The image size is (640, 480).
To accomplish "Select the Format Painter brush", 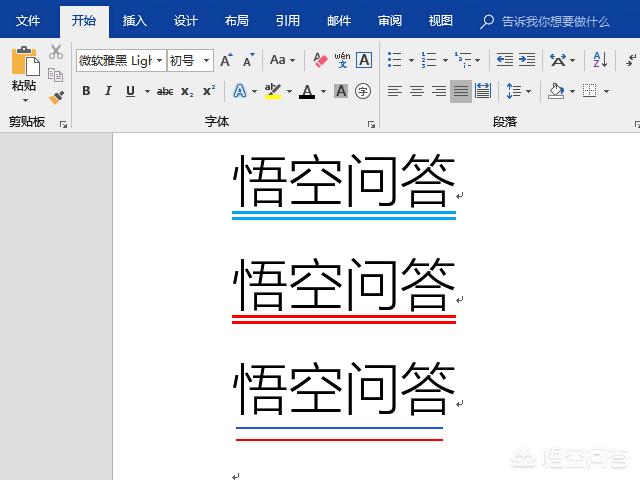I will point(56,98).
